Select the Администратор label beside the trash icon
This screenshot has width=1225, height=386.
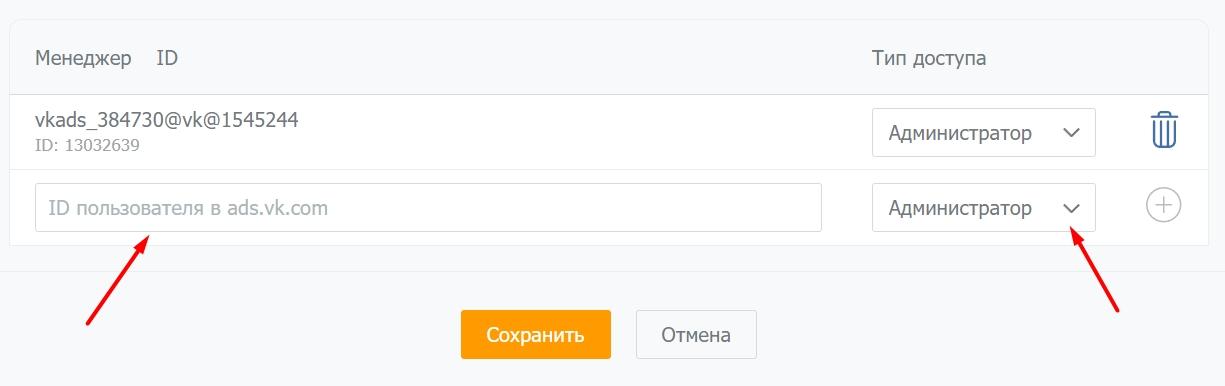pyautogui.click(x=960, y=133)
